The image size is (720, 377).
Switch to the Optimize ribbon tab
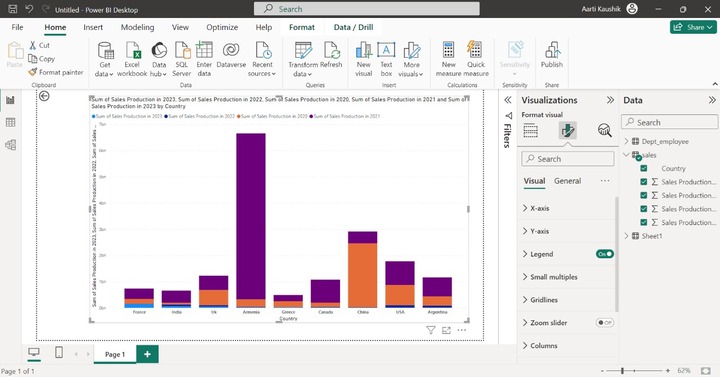(222, 27)
